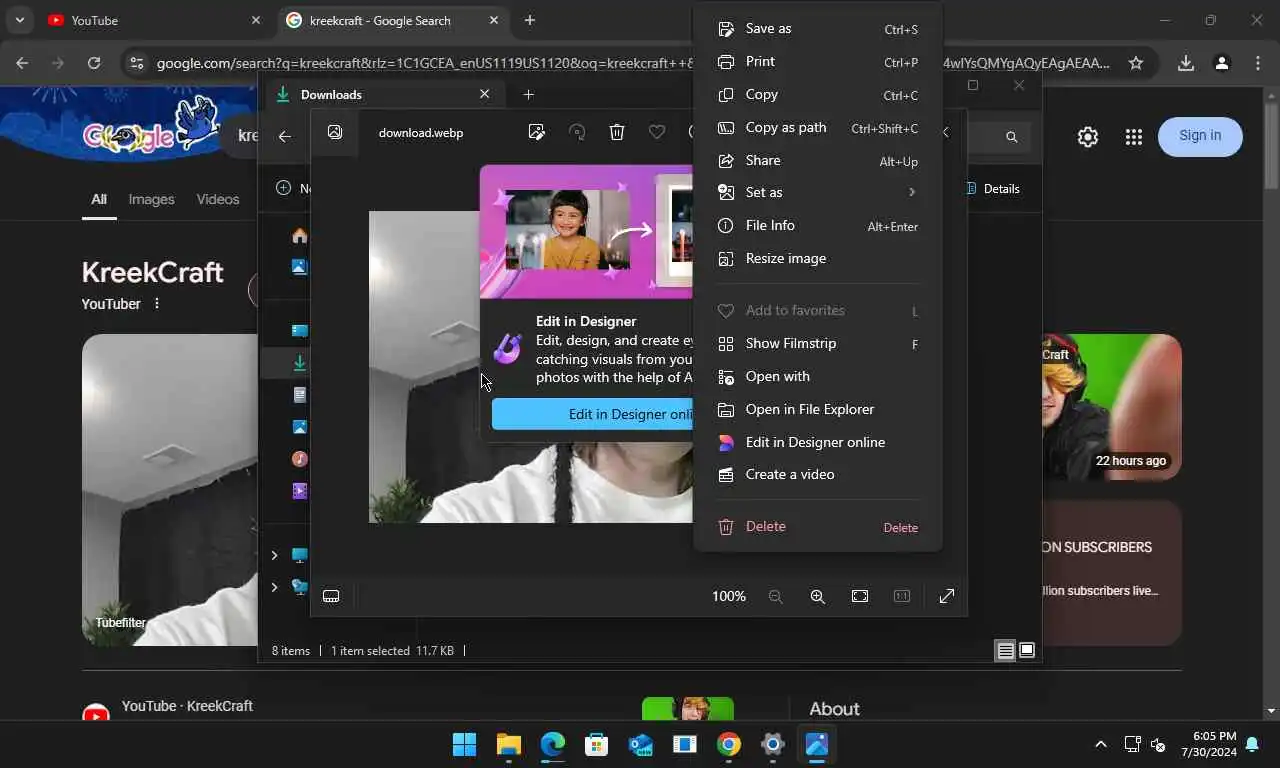Reload the Chrome page
1280x768 pixels.
(x=94, y=63)
